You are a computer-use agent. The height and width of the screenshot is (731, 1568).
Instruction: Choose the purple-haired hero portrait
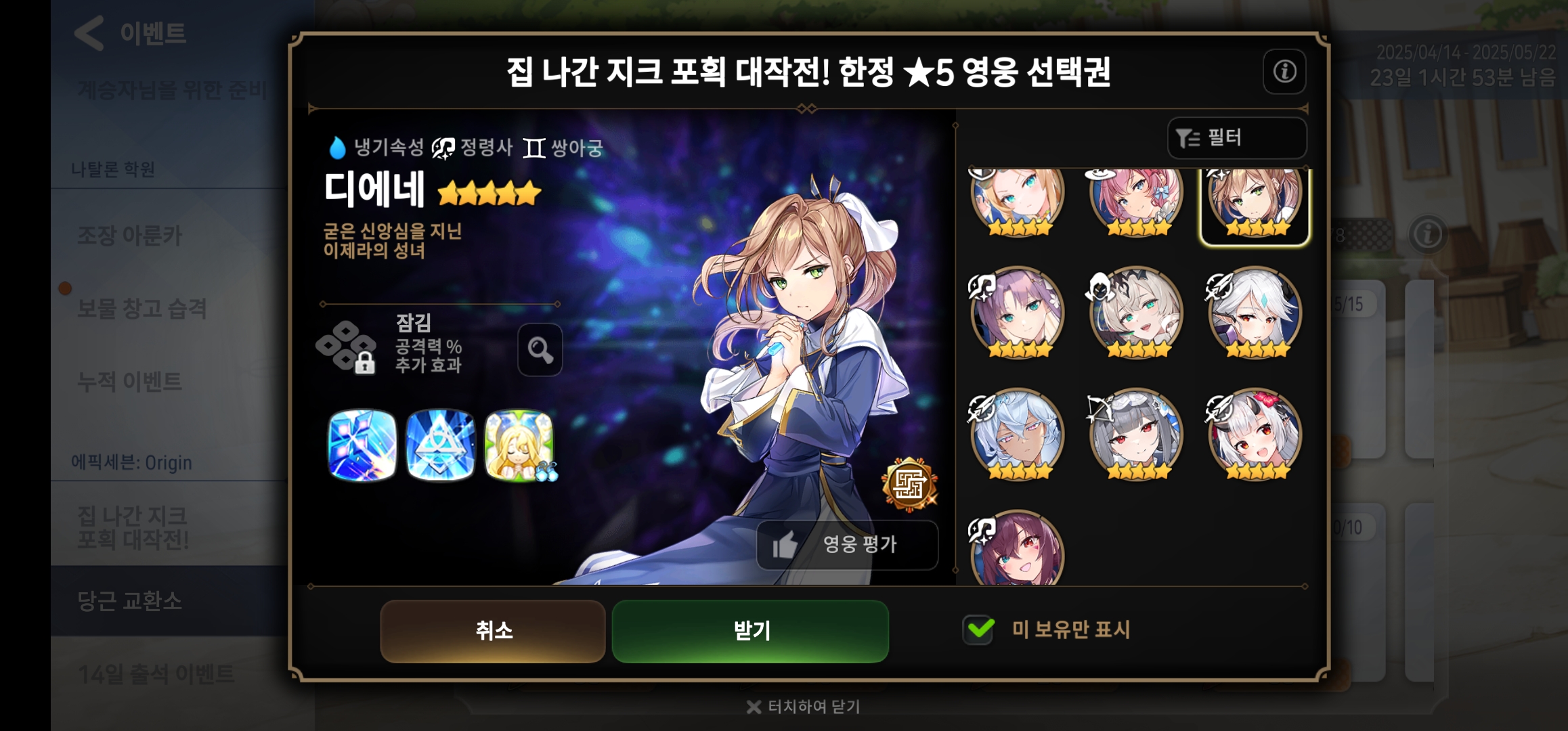(x=1017, y=313)
